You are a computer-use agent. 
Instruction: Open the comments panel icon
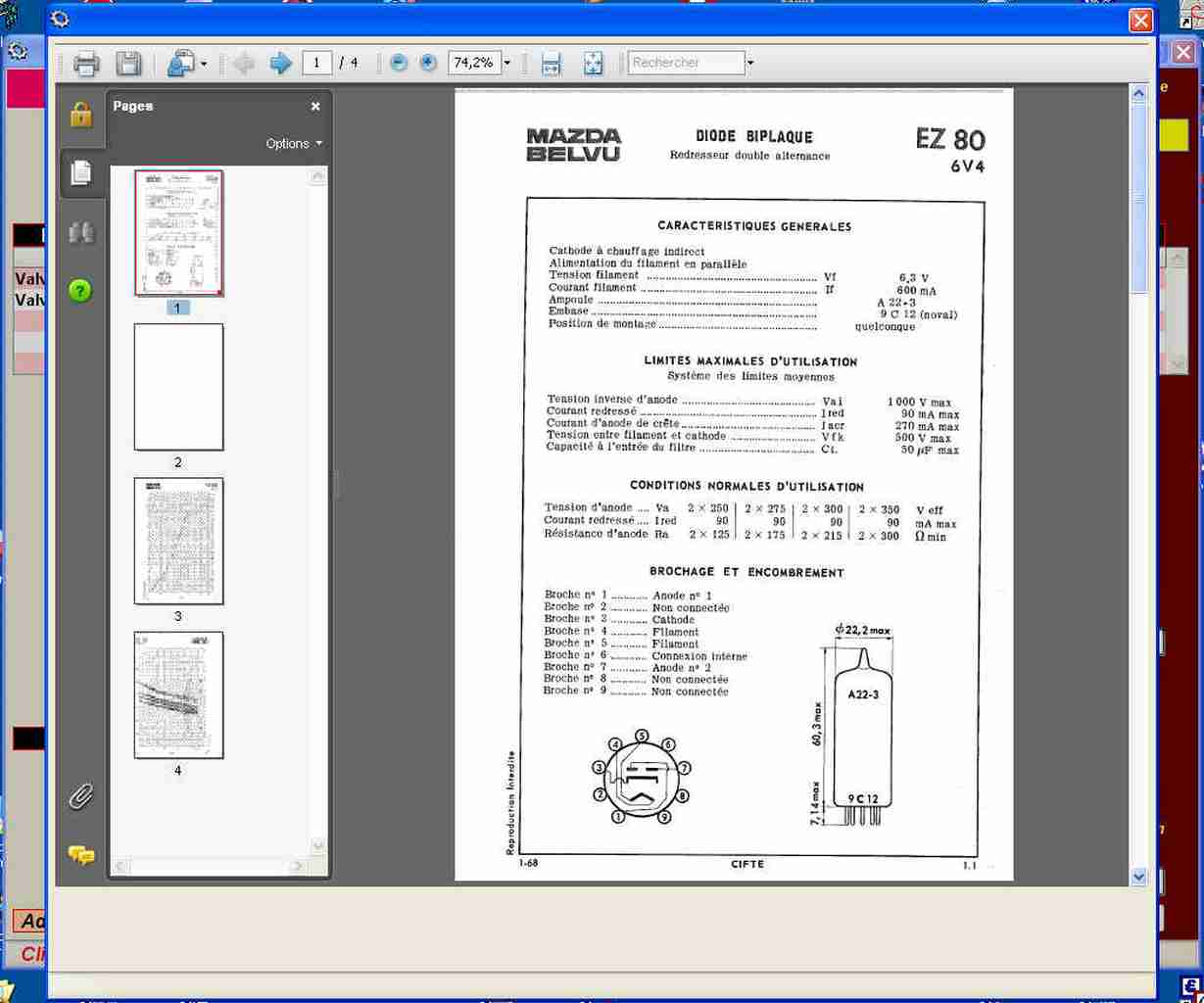pos(81,855)
